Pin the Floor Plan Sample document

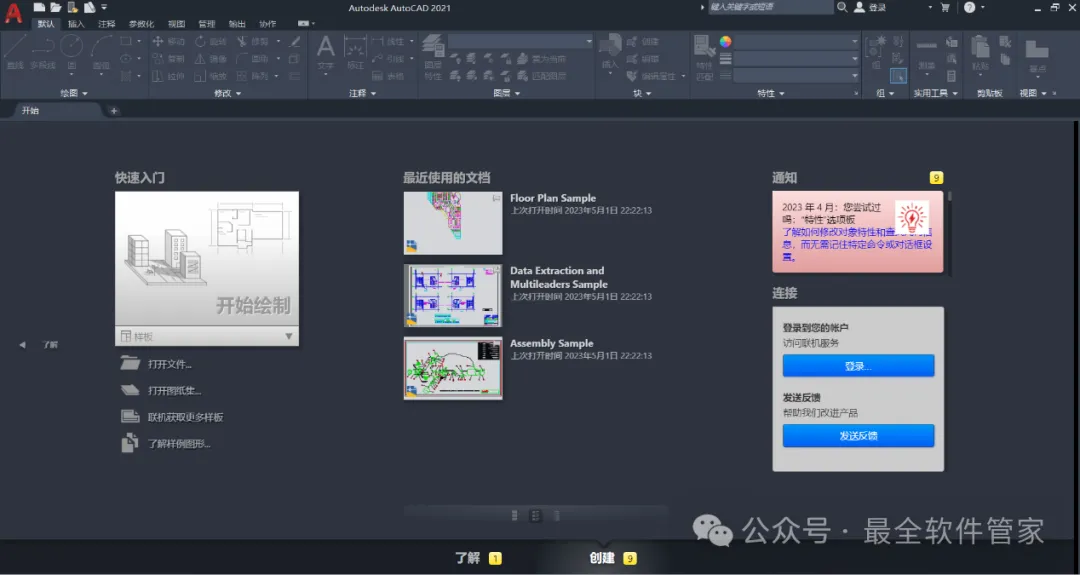point(496,198)
